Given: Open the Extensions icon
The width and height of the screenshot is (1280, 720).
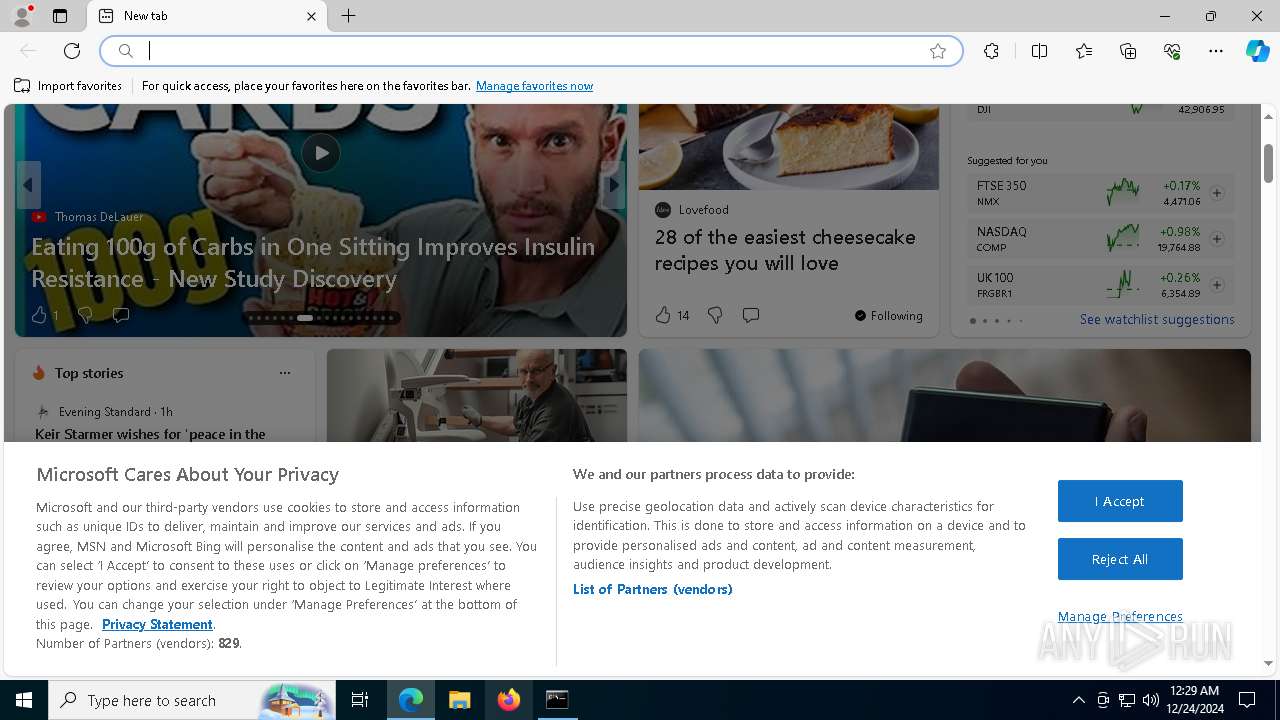Looking at the screenshot, I should (991, 51).
